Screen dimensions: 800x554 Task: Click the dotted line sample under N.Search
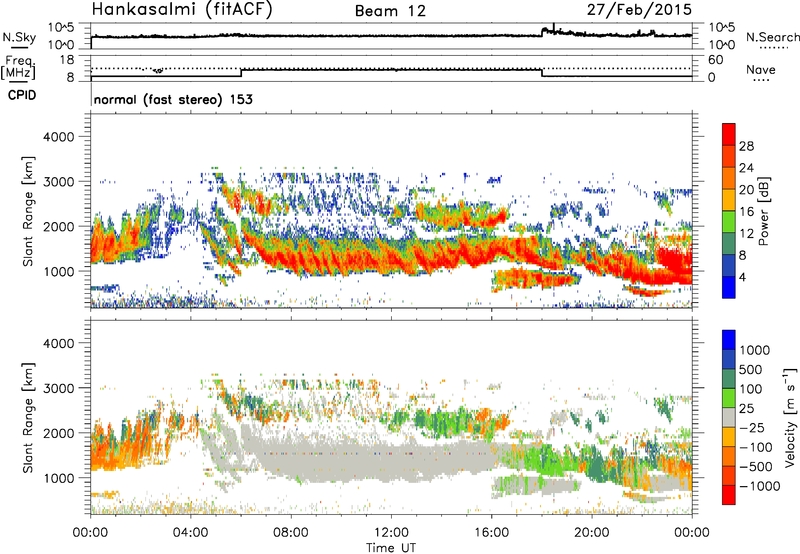pyautogui.click(x=774, y=49)
